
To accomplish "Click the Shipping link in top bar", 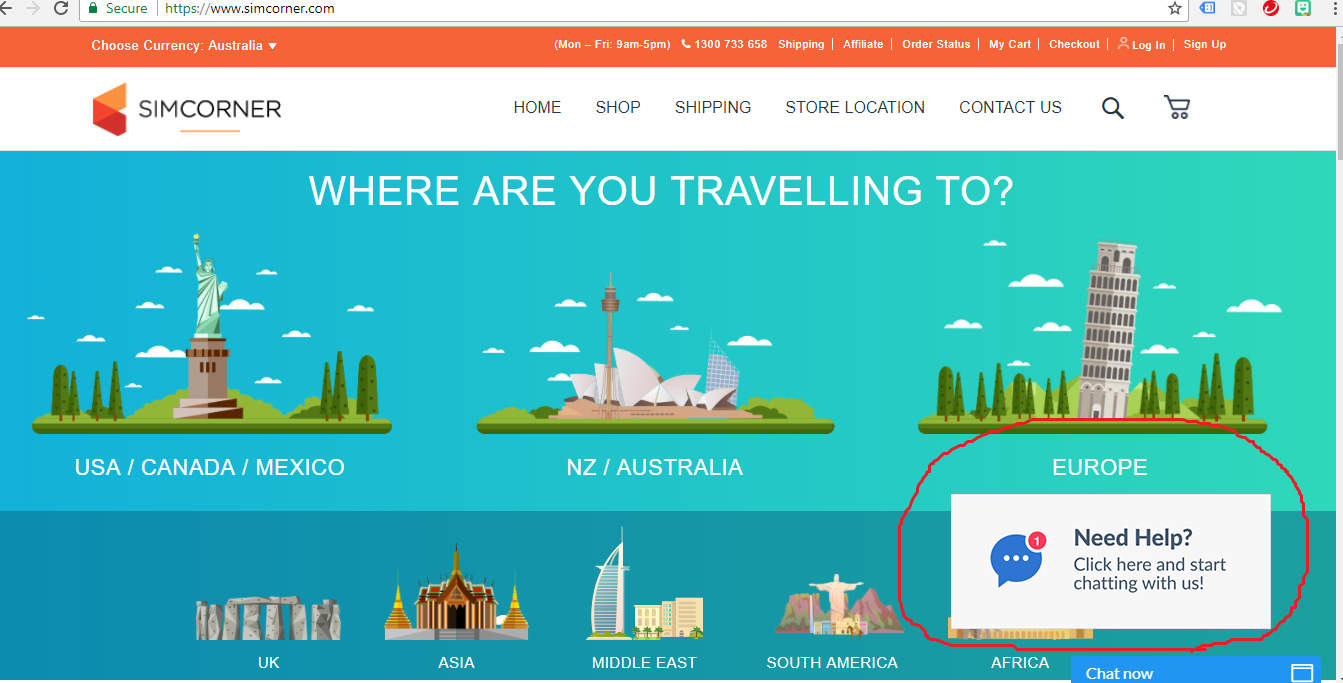I will [801, 44].
